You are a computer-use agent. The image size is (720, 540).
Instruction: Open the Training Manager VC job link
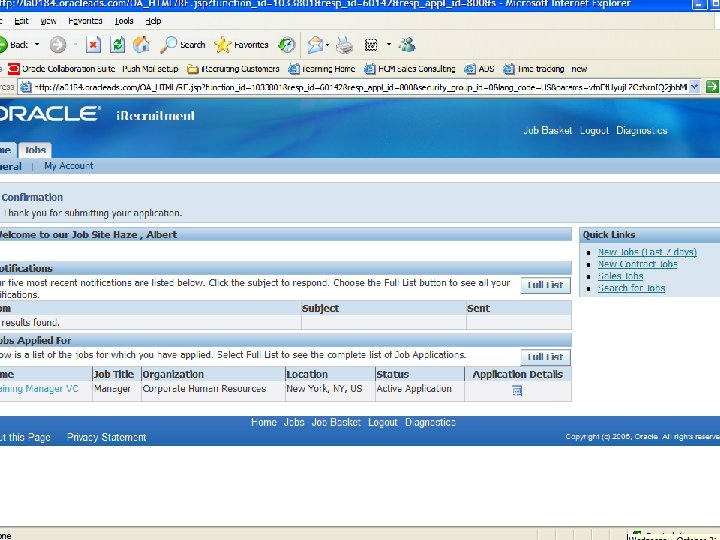click(39, 388)
